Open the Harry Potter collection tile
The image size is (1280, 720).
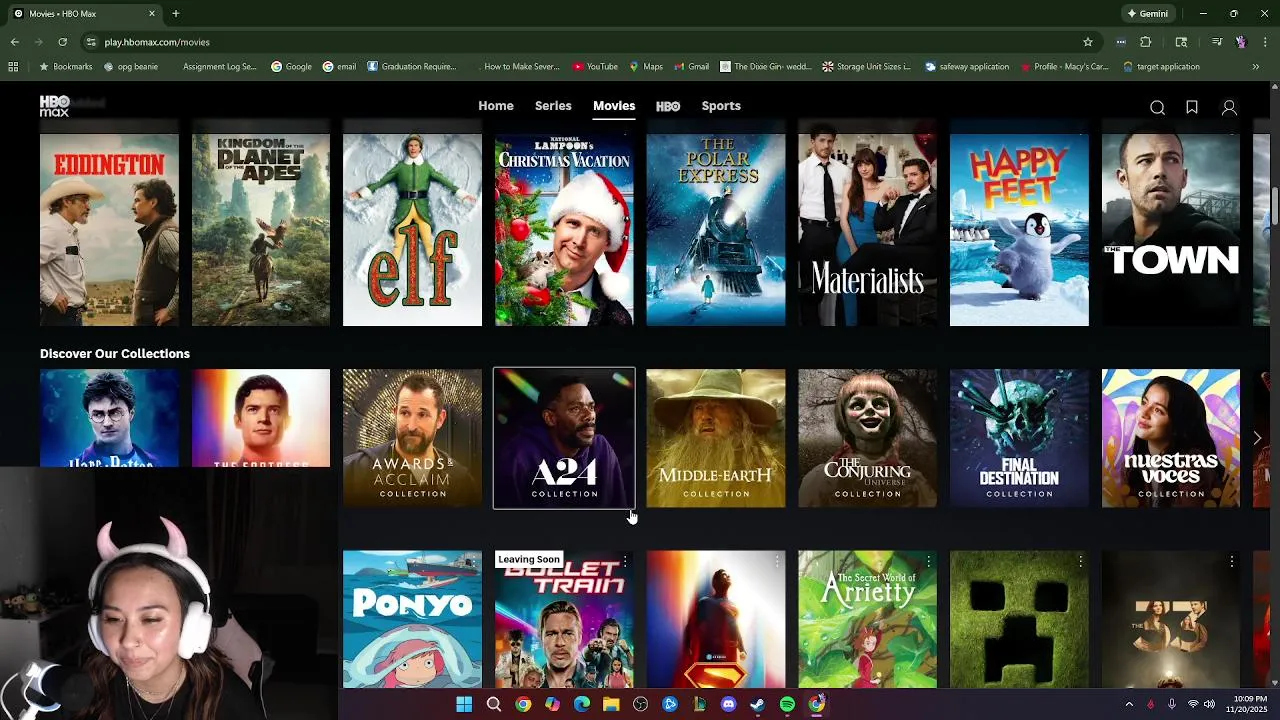click(x=109, y=418)
